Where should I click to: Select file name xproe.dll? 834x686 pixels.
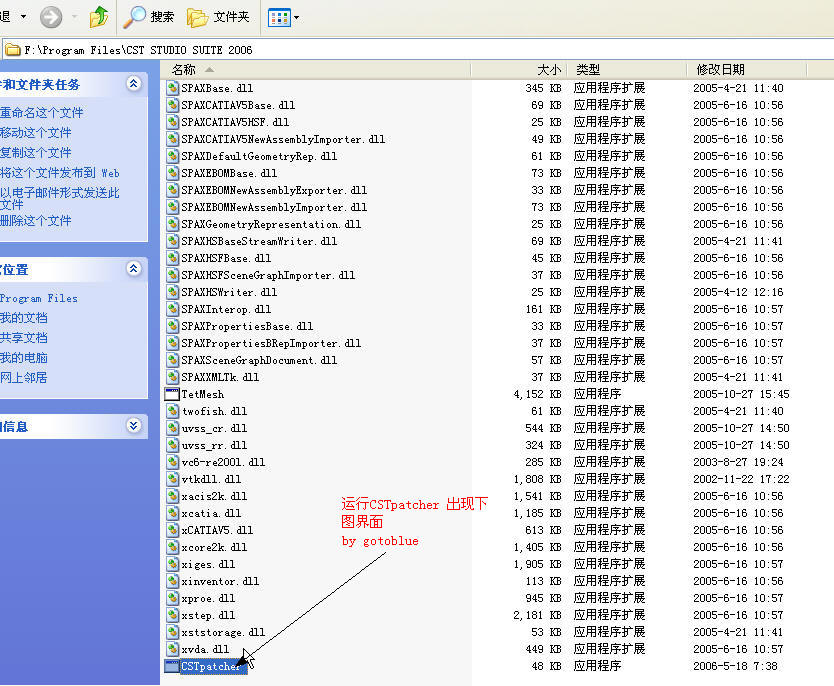[208, 598]
